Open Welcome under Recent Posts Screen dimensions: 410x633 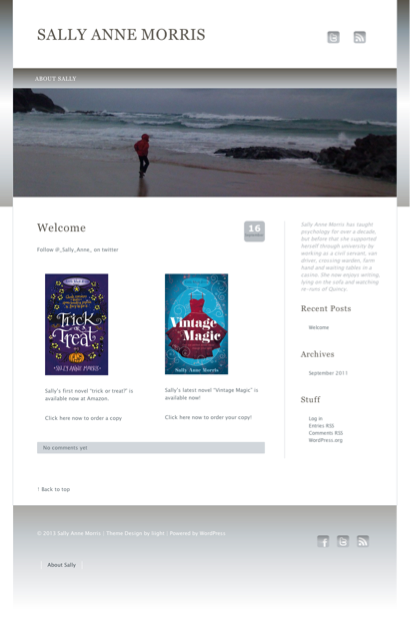319,327
